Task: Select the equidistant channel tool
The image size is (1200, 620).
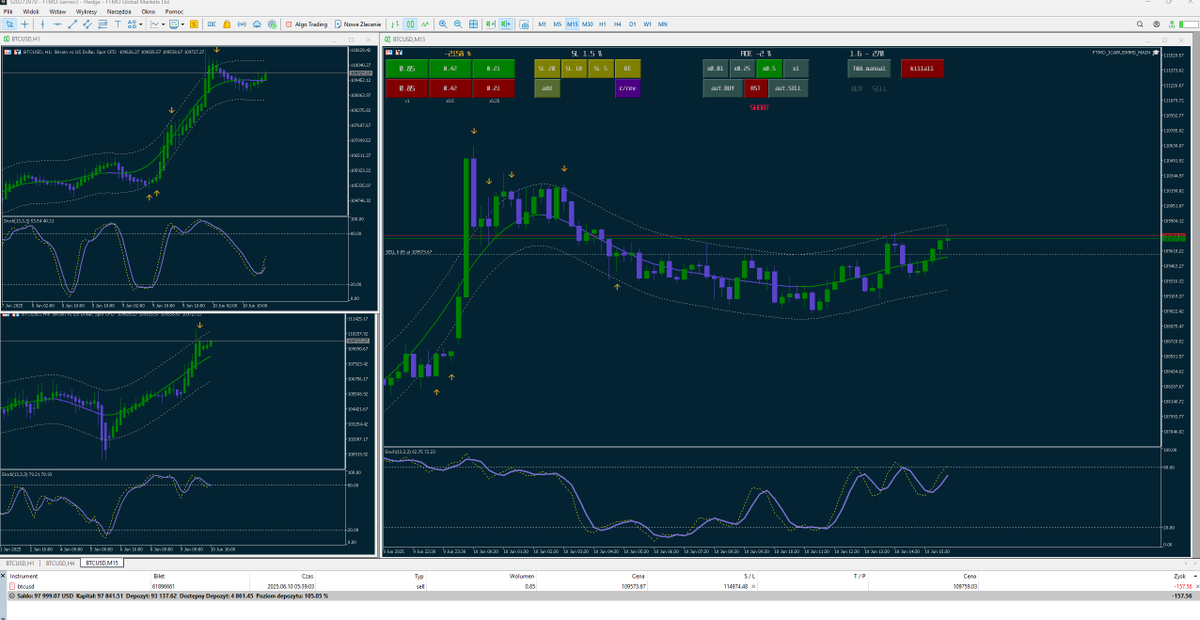Action: coord(87,23)
